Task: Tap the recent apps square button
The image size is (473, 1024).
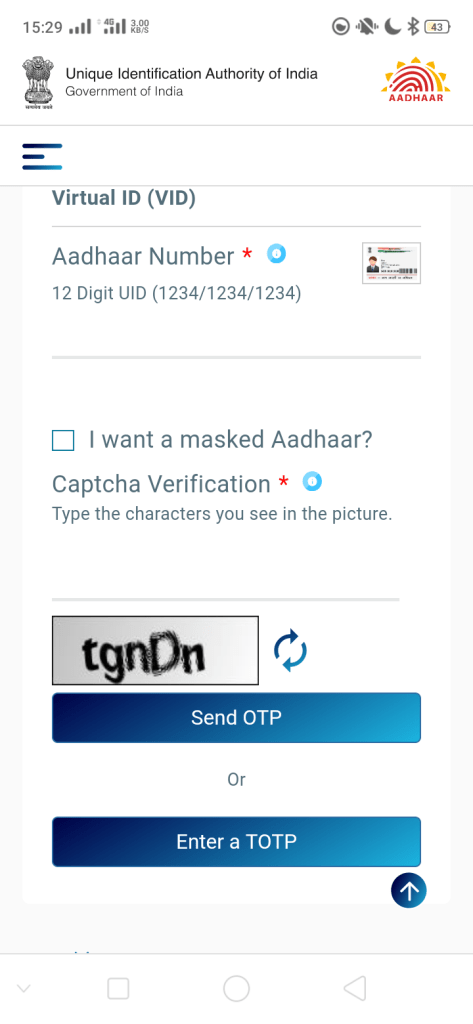Action: click(118, 988)
